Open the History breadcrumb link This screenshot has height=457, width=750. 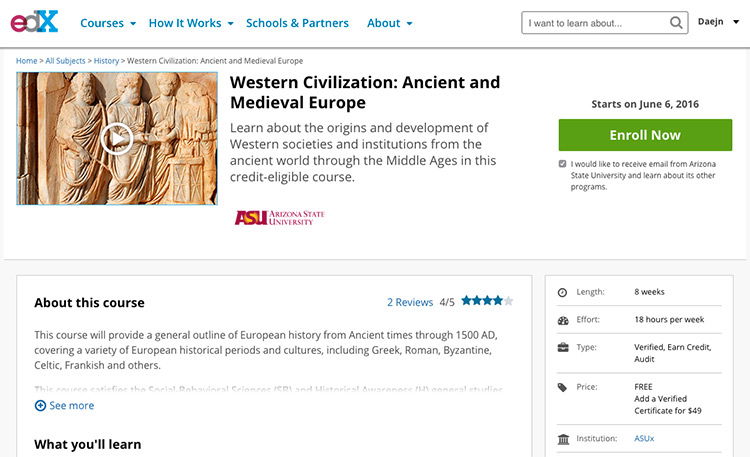pyautogui.click(x=106, y=61)
